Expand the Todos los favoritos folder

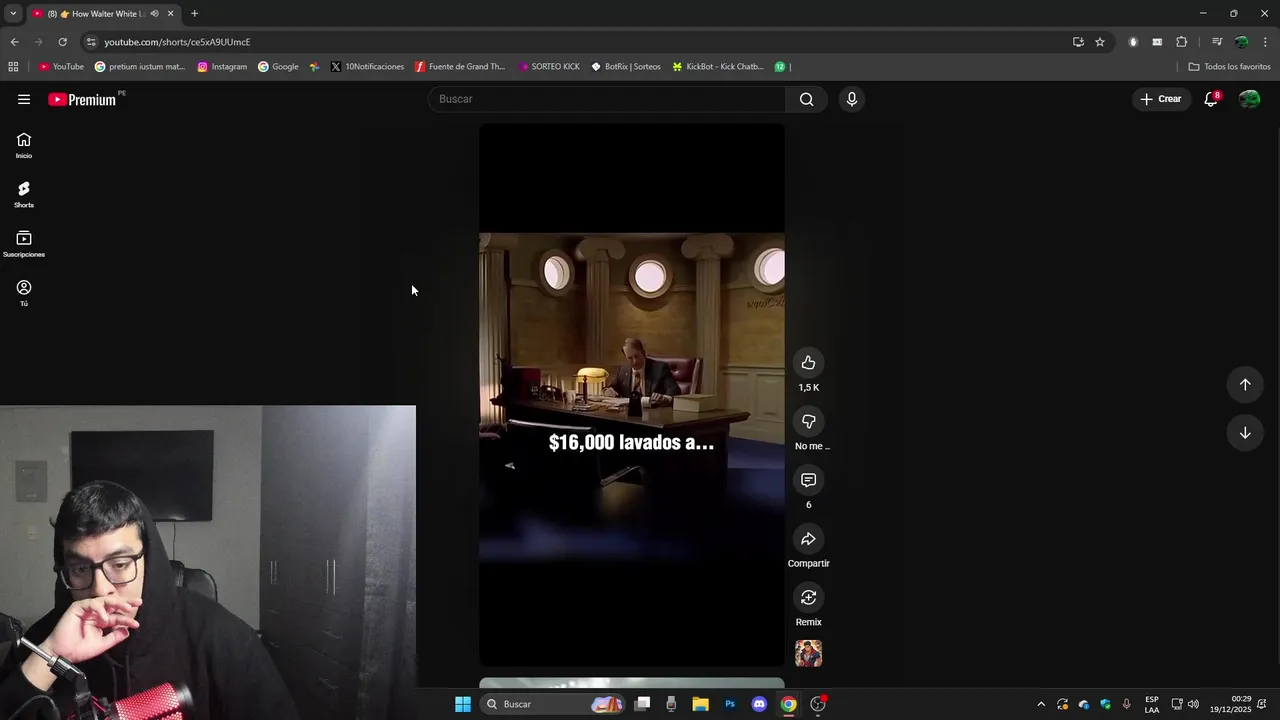coord(1229,67)
